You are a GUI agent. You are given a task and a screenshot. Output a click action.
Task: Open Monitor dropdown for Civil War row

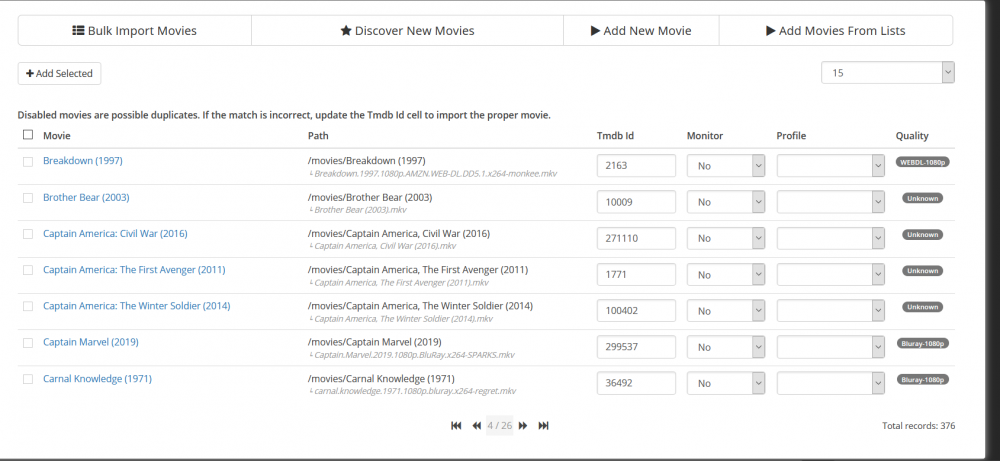pos(726,238)
